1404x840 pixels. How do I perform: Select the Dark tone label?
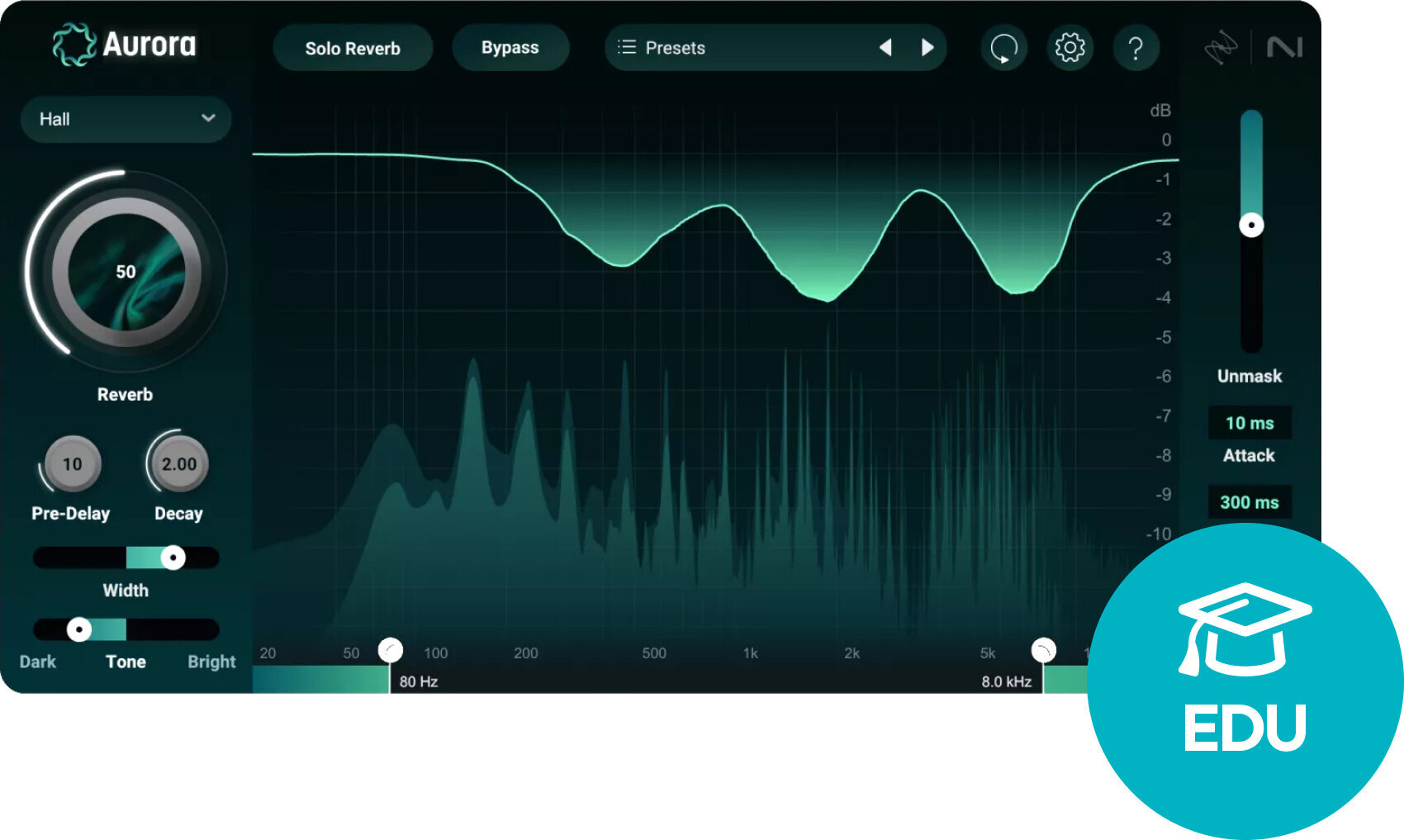click(37, 661)
